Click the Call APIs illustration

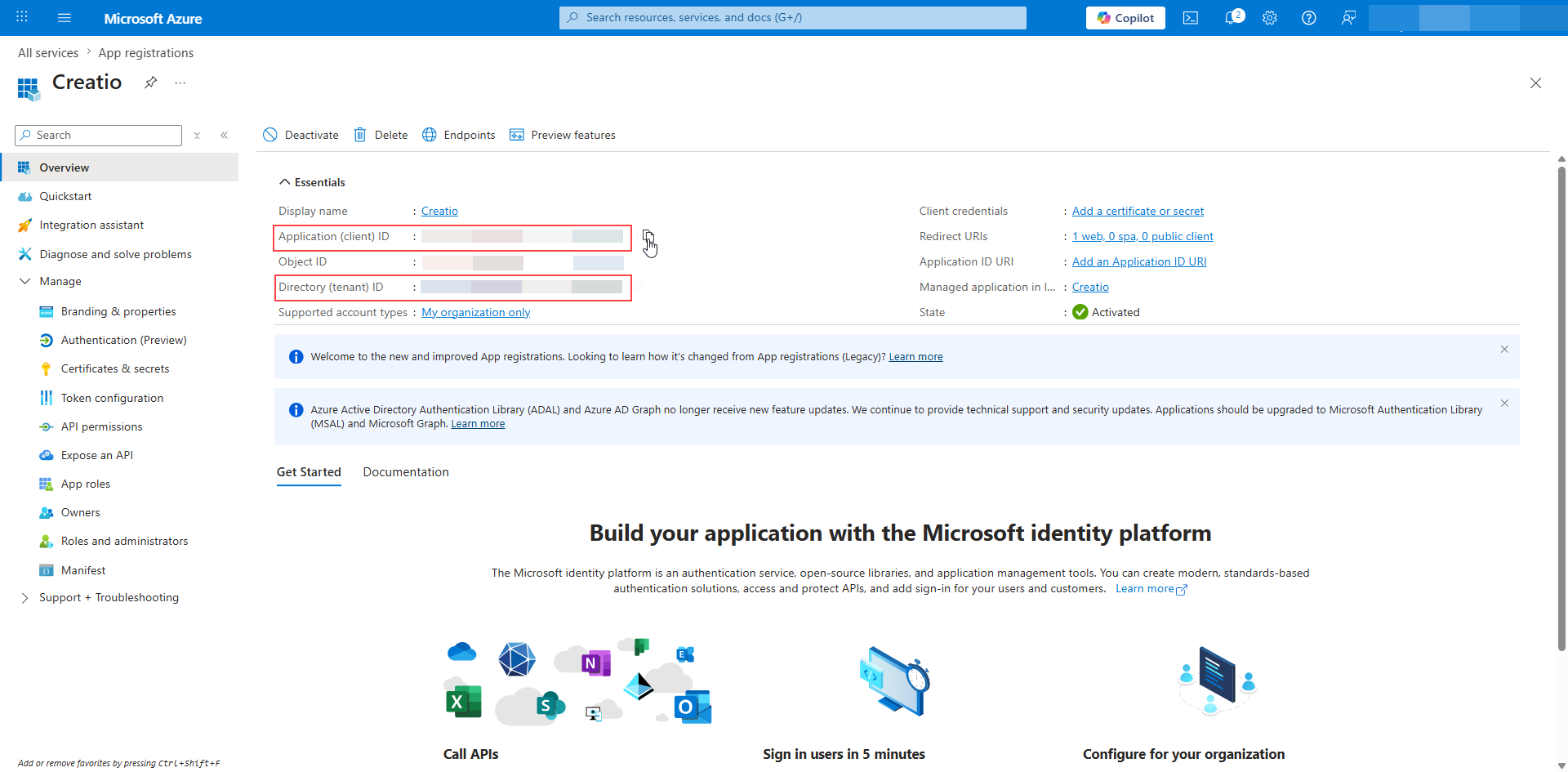coord(578,682)
